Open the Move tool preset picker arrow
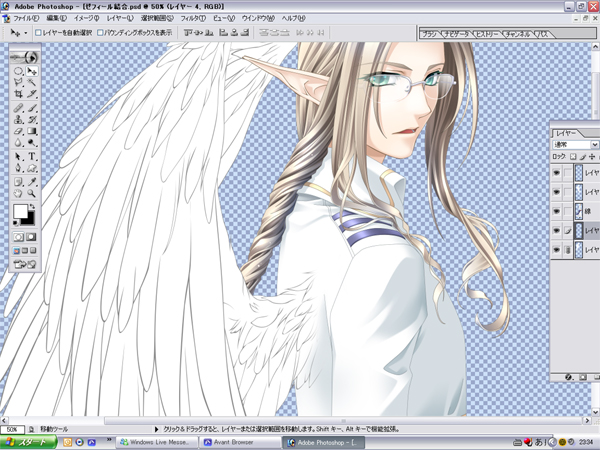 (26, 33)
